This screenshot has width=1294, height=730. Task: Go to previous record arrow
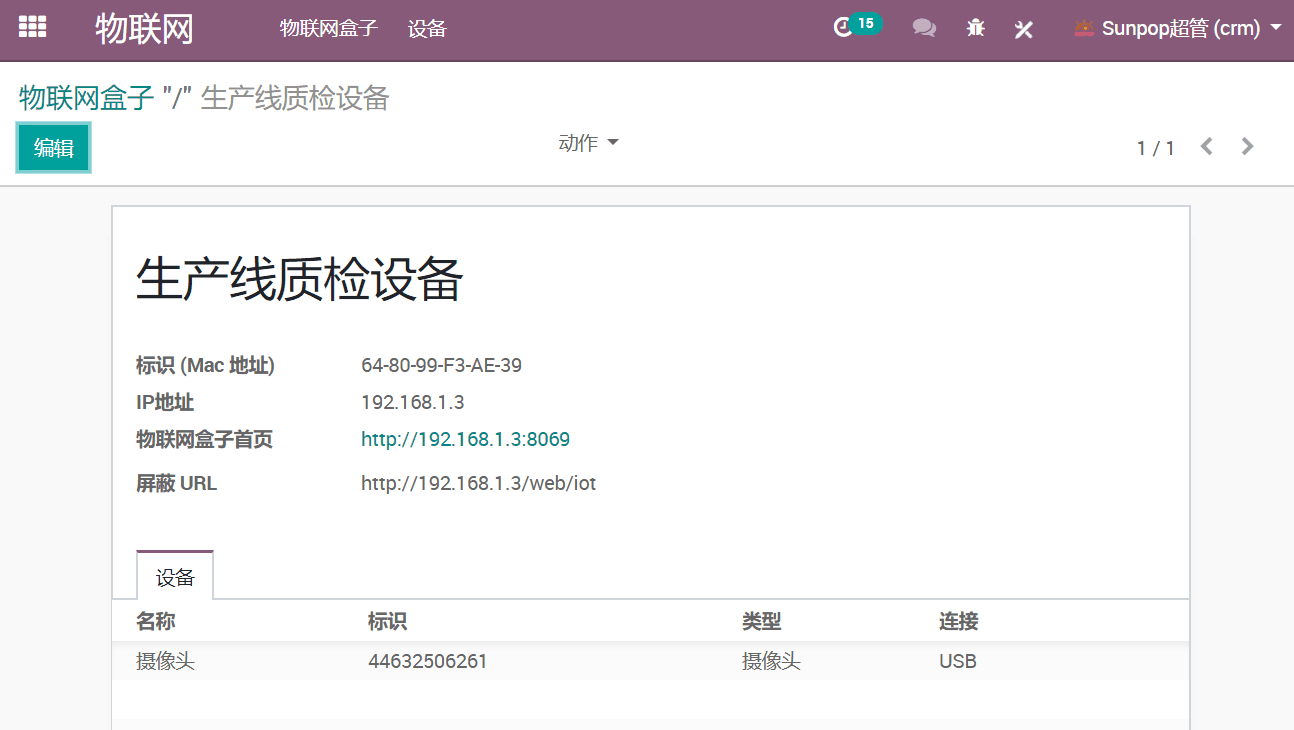click(x=1207, y=147)
